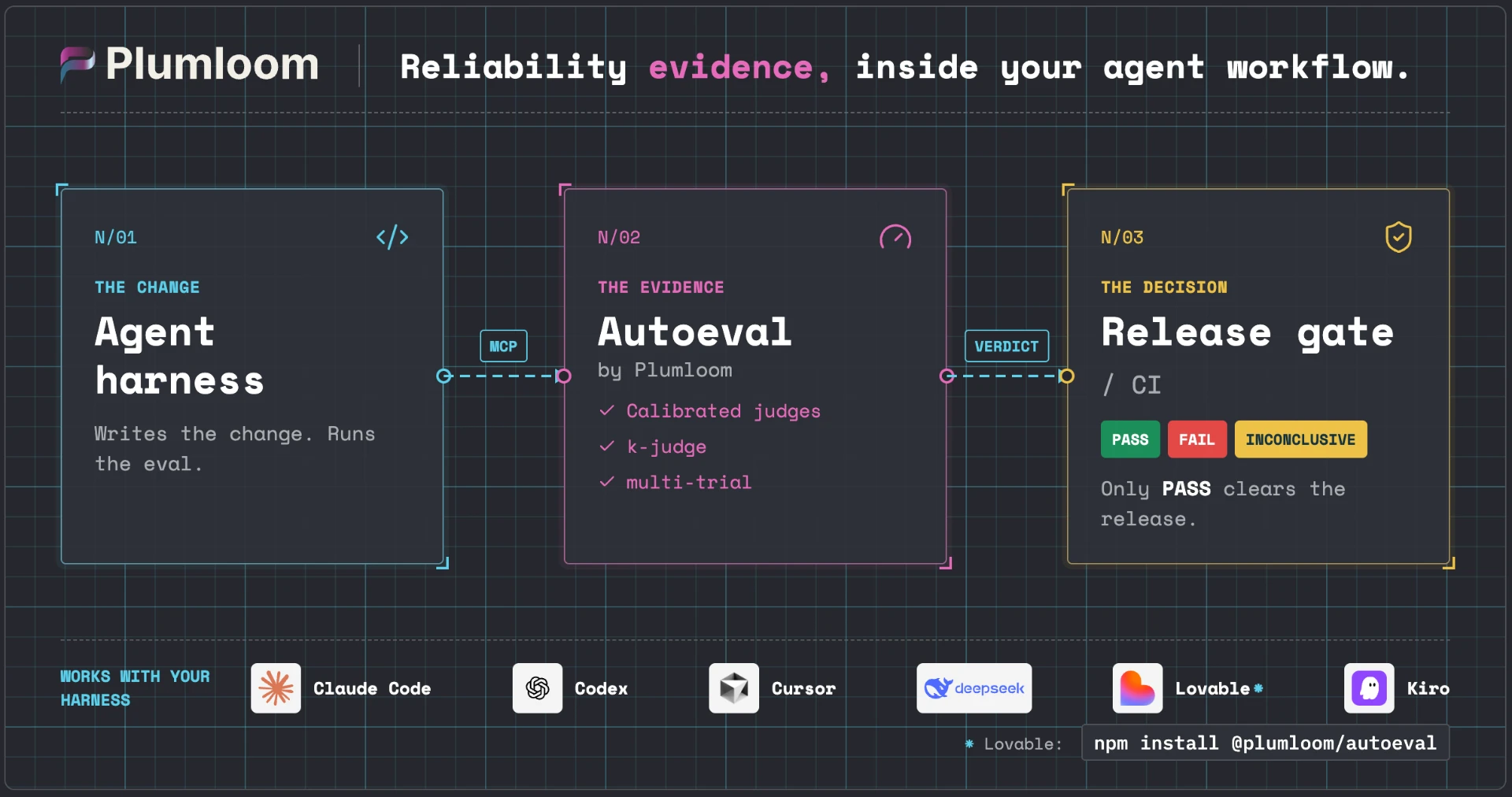Click the Plumloom logo mark
Screen dimensions: 1512x797
(x=77, y=65)
